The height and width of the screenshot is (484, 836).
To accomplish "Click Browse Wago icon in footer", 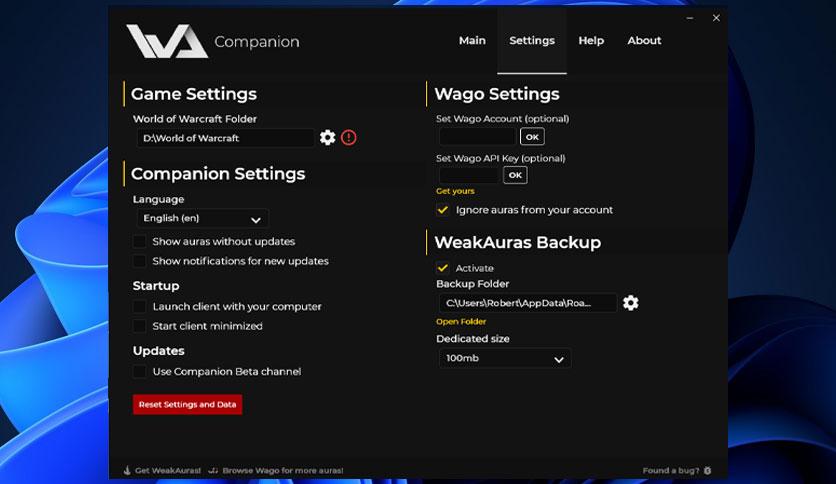I will [214, 470].
